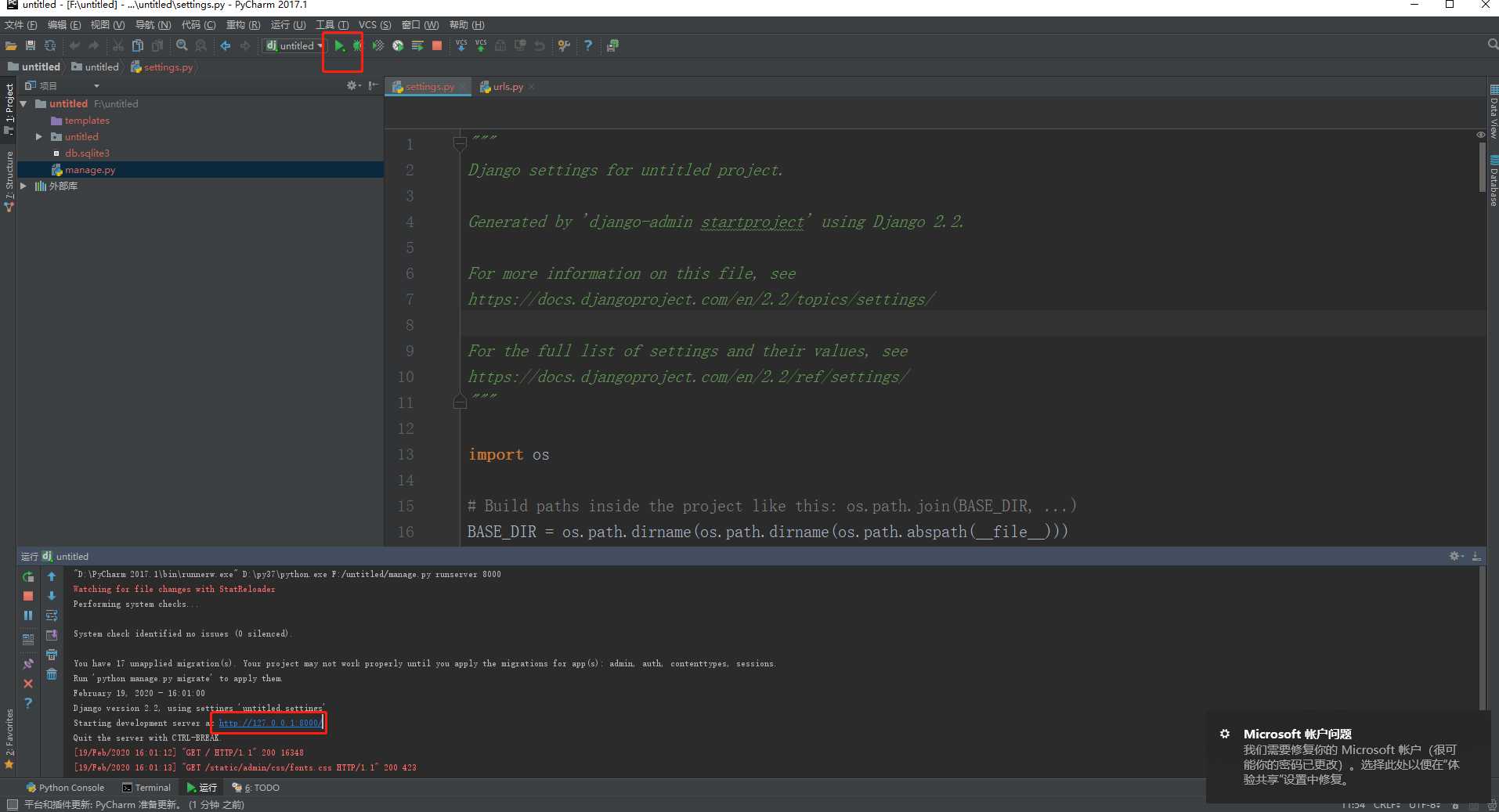Select the settings.py editor tab
This screenshot has width=1499, height=812.
pos(429,87)
